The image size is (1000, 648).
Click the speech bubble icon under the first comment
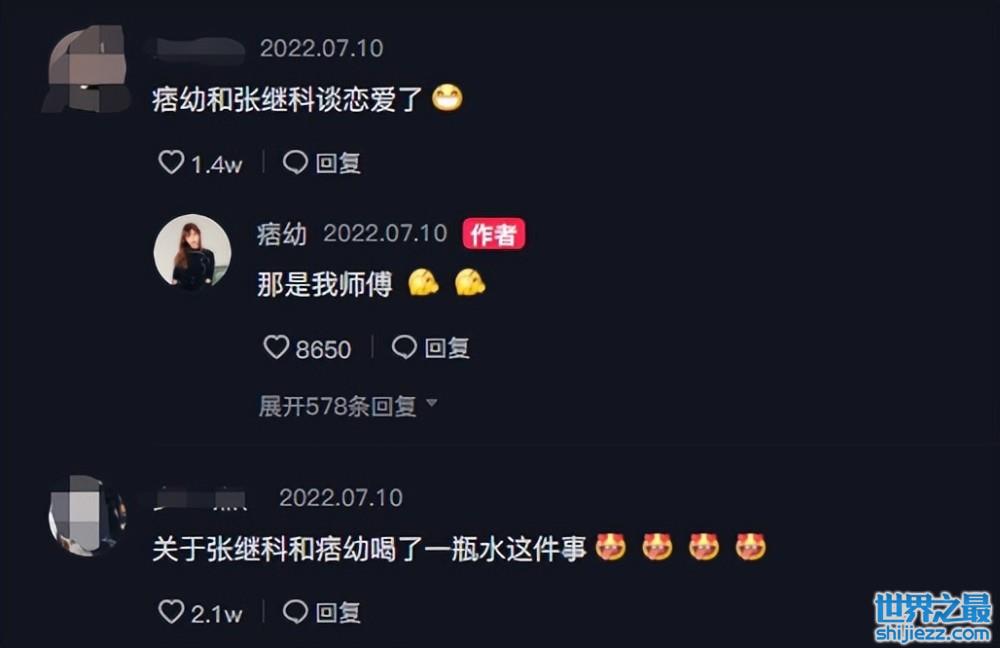pyautogui.click(x=295, y=163)
